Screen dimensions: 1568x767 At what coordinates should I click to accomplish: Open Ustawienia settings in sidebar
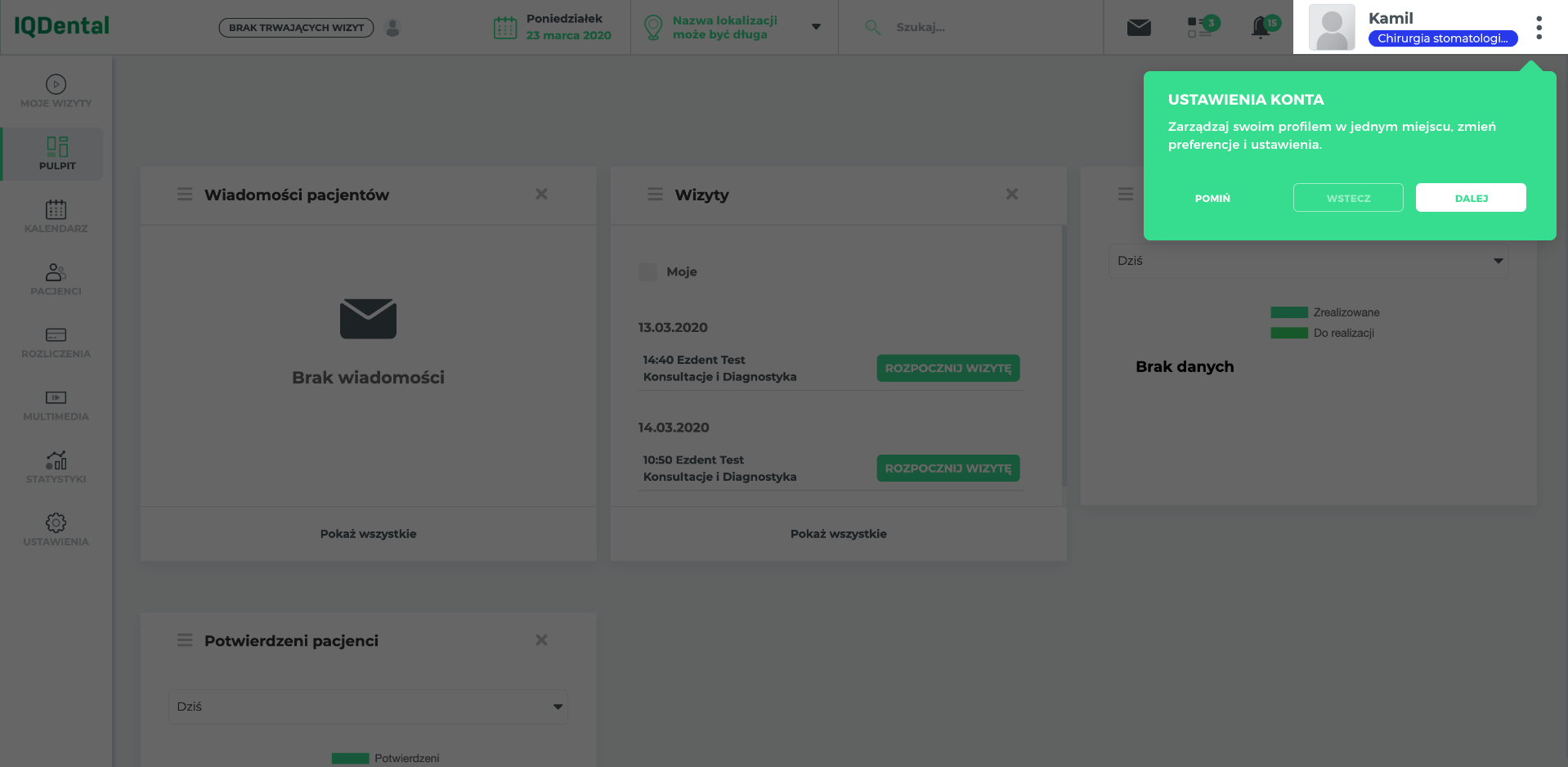[56, 530]
